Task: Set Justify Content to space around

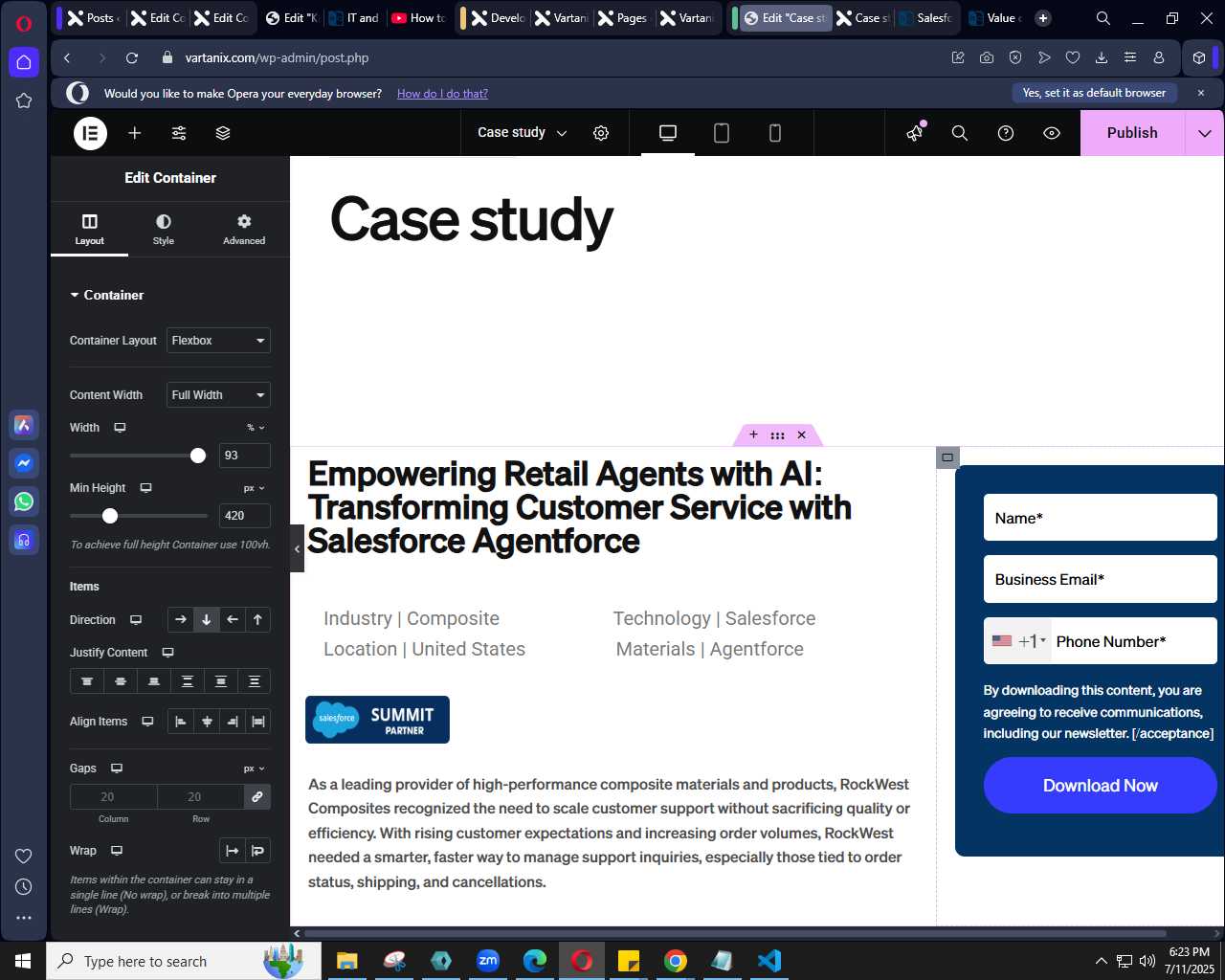Action: click(x=221, y=681)
